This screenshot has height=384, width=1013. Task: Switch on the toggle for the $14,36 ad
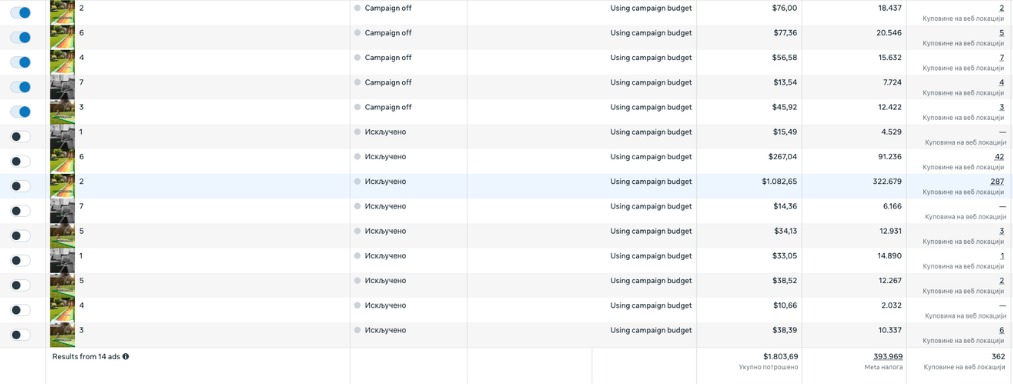20,211
